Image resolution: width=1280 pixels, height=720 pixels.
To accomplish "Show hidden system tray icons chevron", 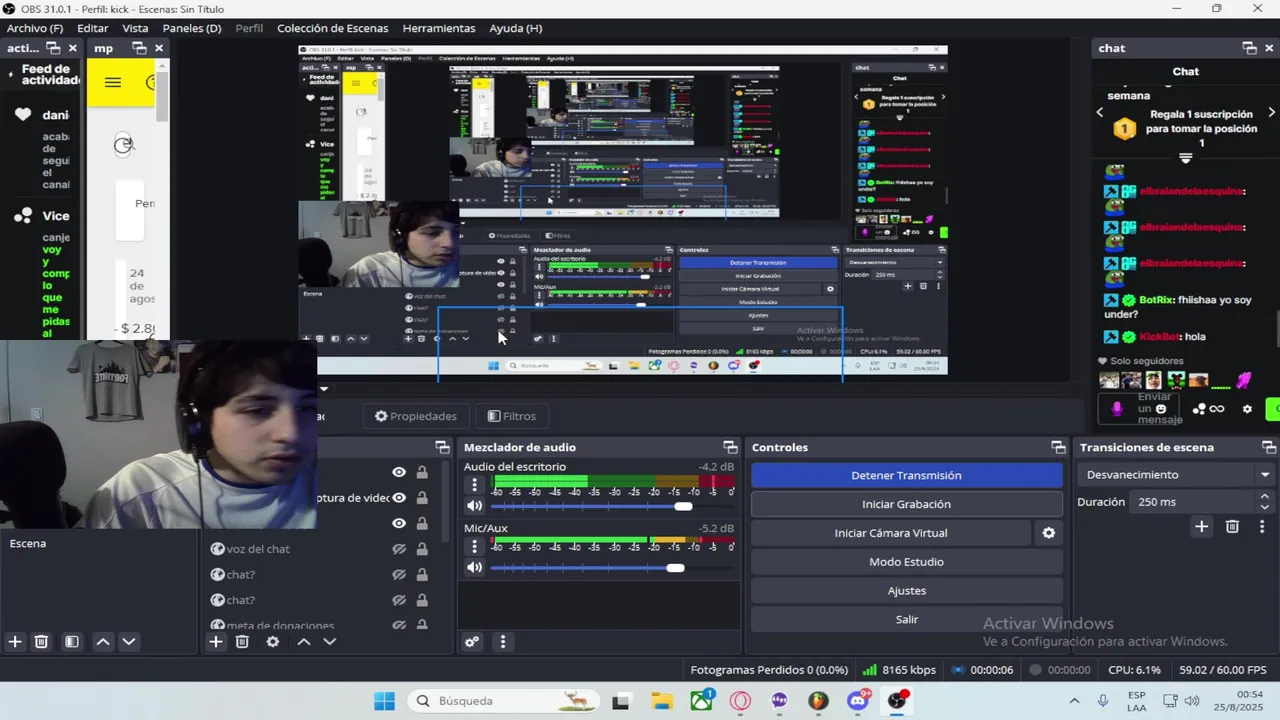I will pos(1074,701).
